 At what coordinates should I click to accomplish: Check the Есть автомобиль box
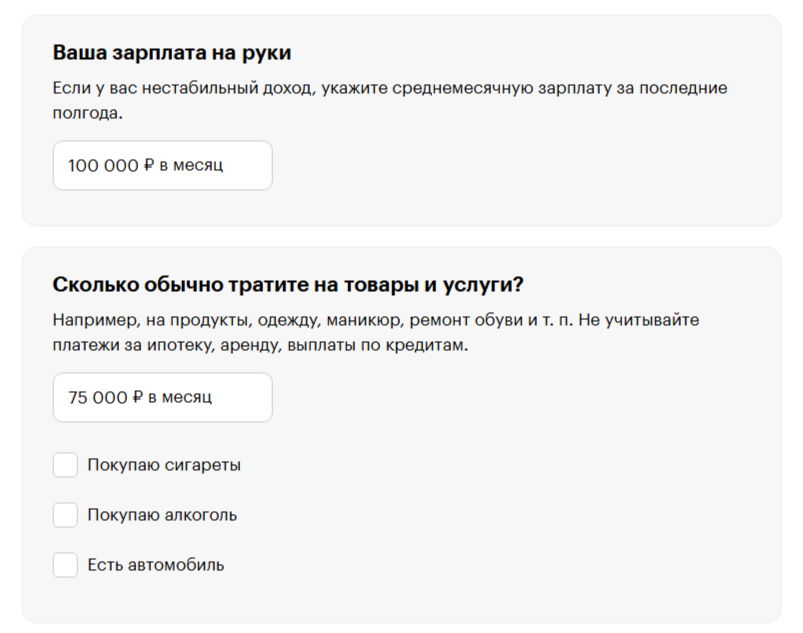pos(65,565)
